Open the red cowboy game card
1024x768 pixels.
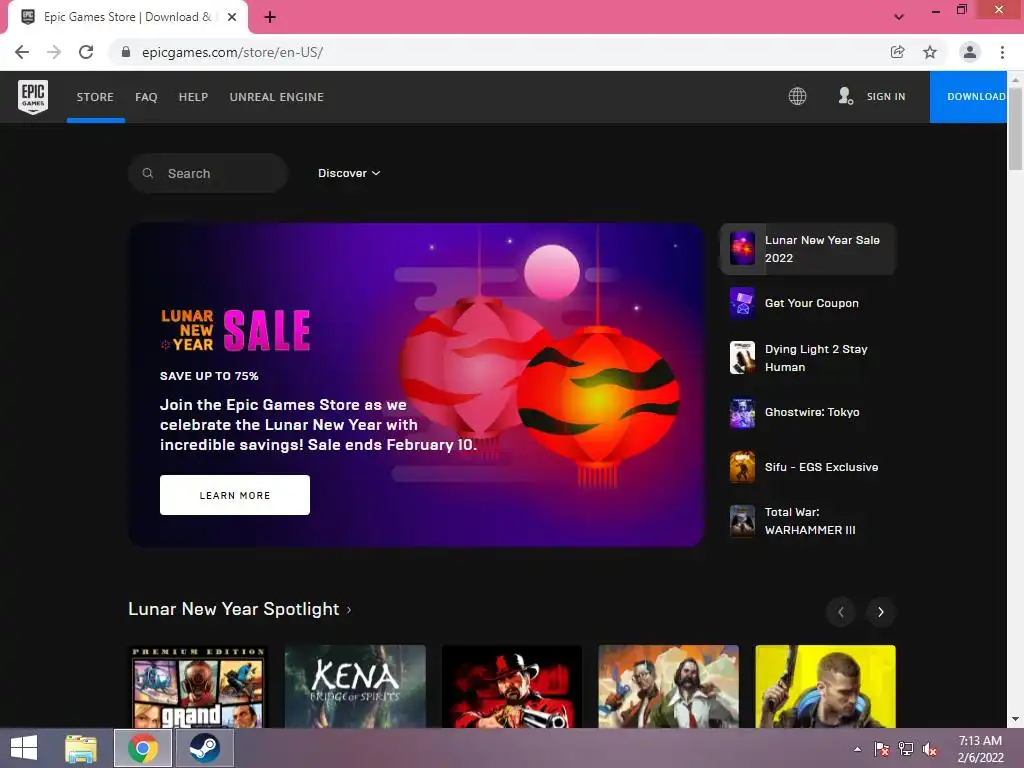point(512,686)
